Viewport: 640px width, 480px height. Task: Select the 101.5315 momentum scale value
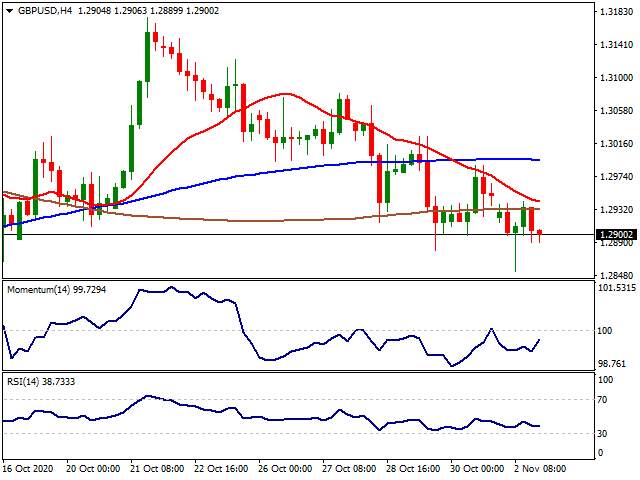click(617, 288)
